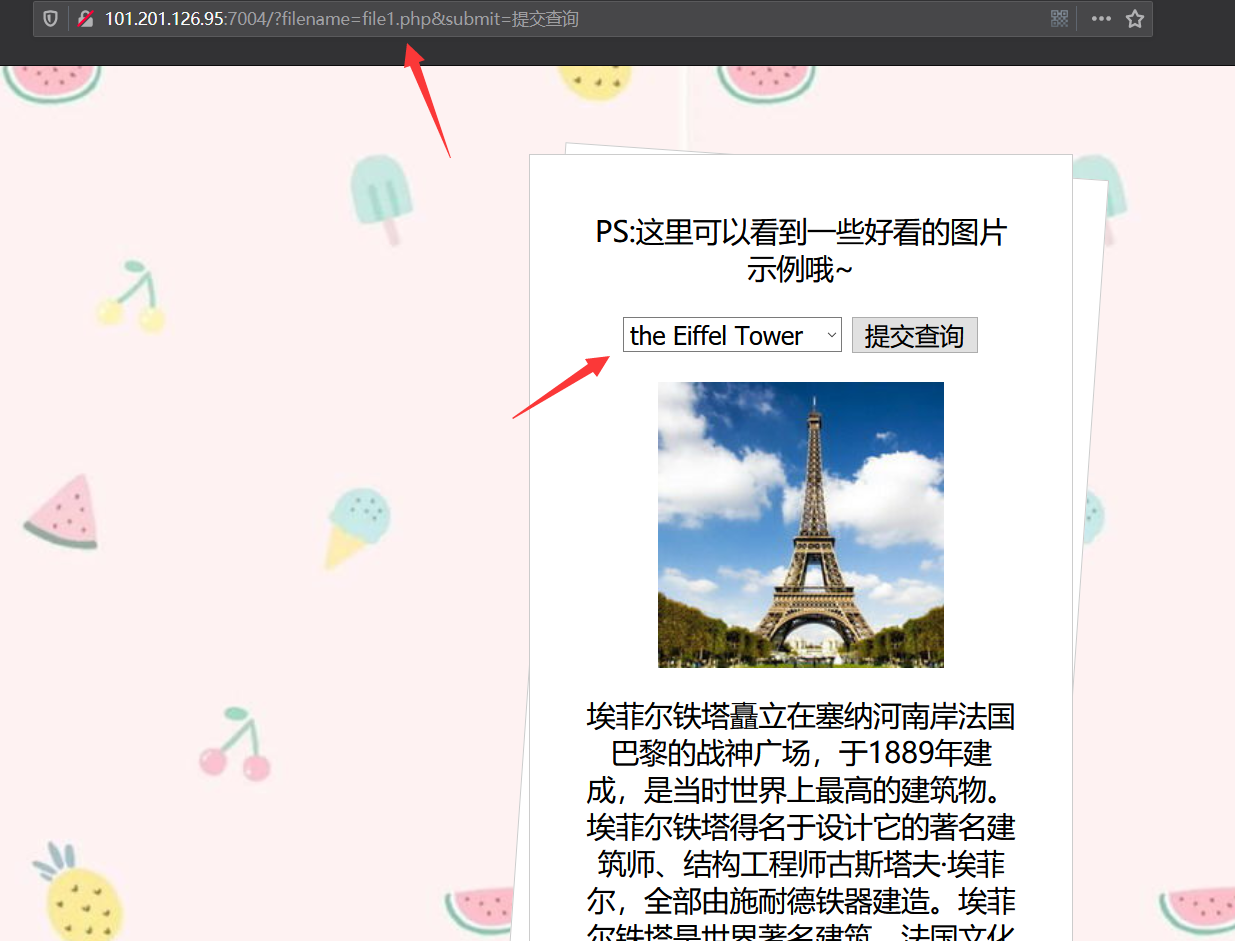
Task: Click the "PS:这里可以看到一些好看的图片示例哦~" heading
Action: tap(801, 251)
